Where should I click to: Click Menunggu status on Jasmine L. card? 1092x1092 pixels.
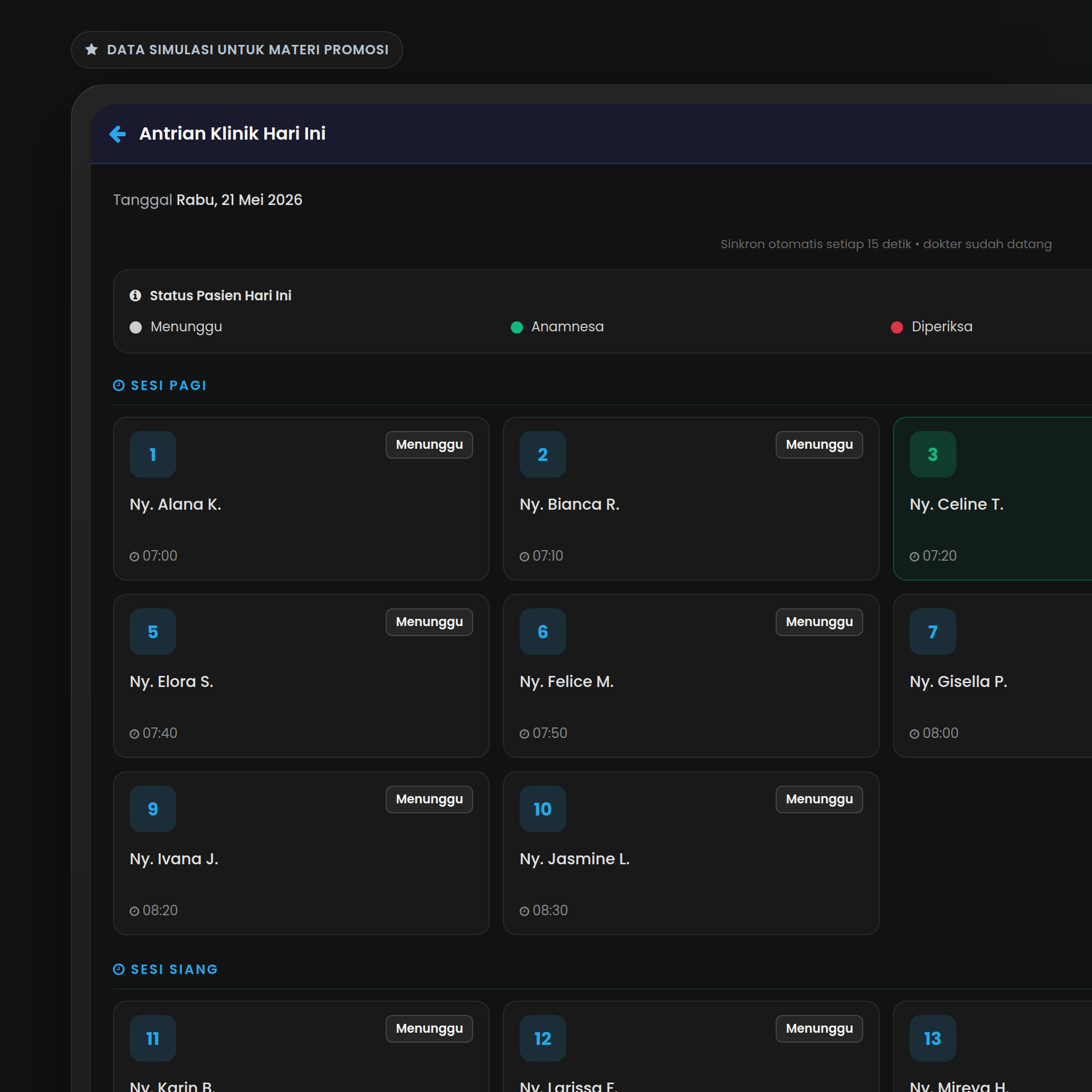pyautogui.click(x=819, y=799)
